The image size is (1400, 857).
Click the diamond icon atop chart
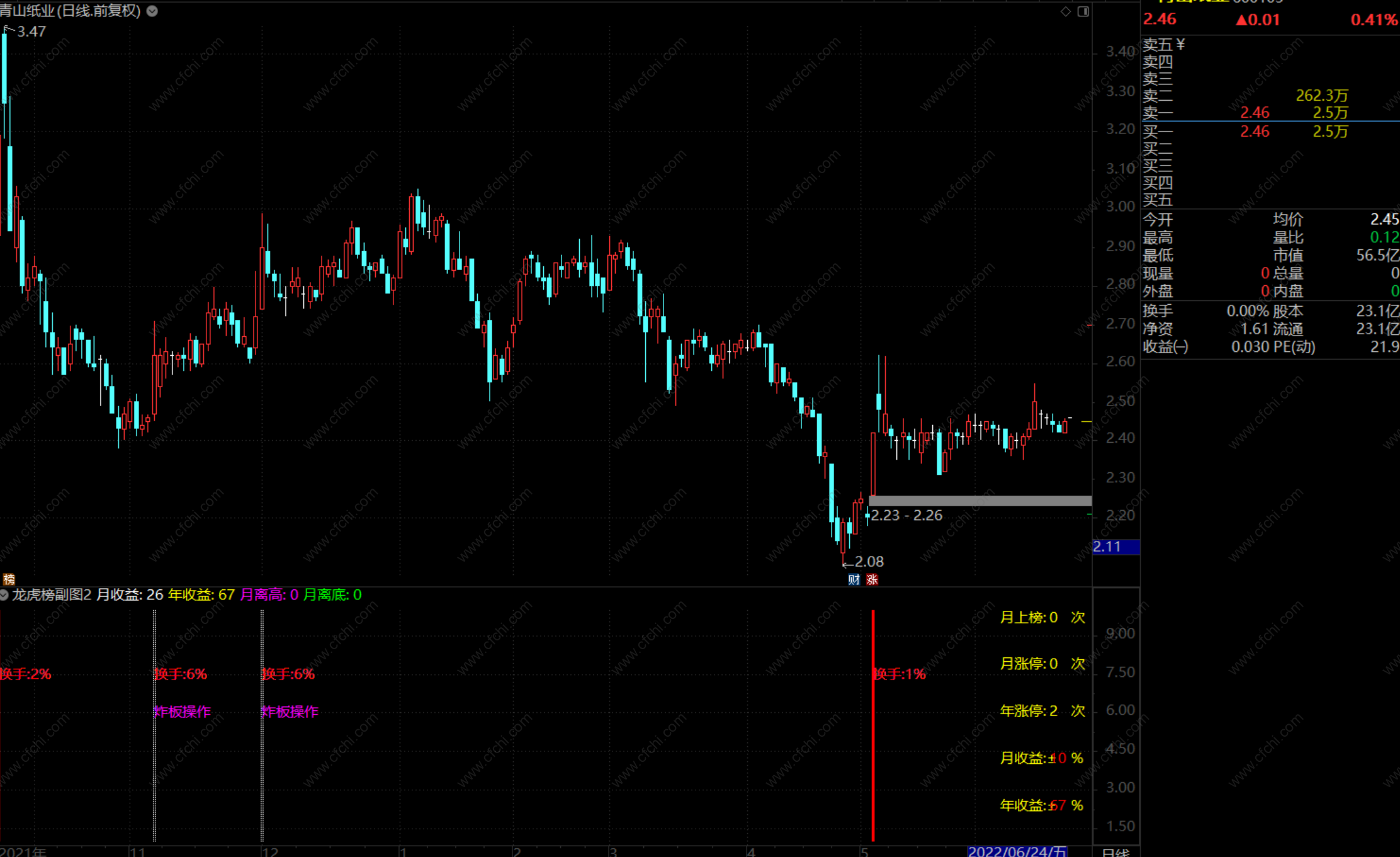(x=1066, y=11)
